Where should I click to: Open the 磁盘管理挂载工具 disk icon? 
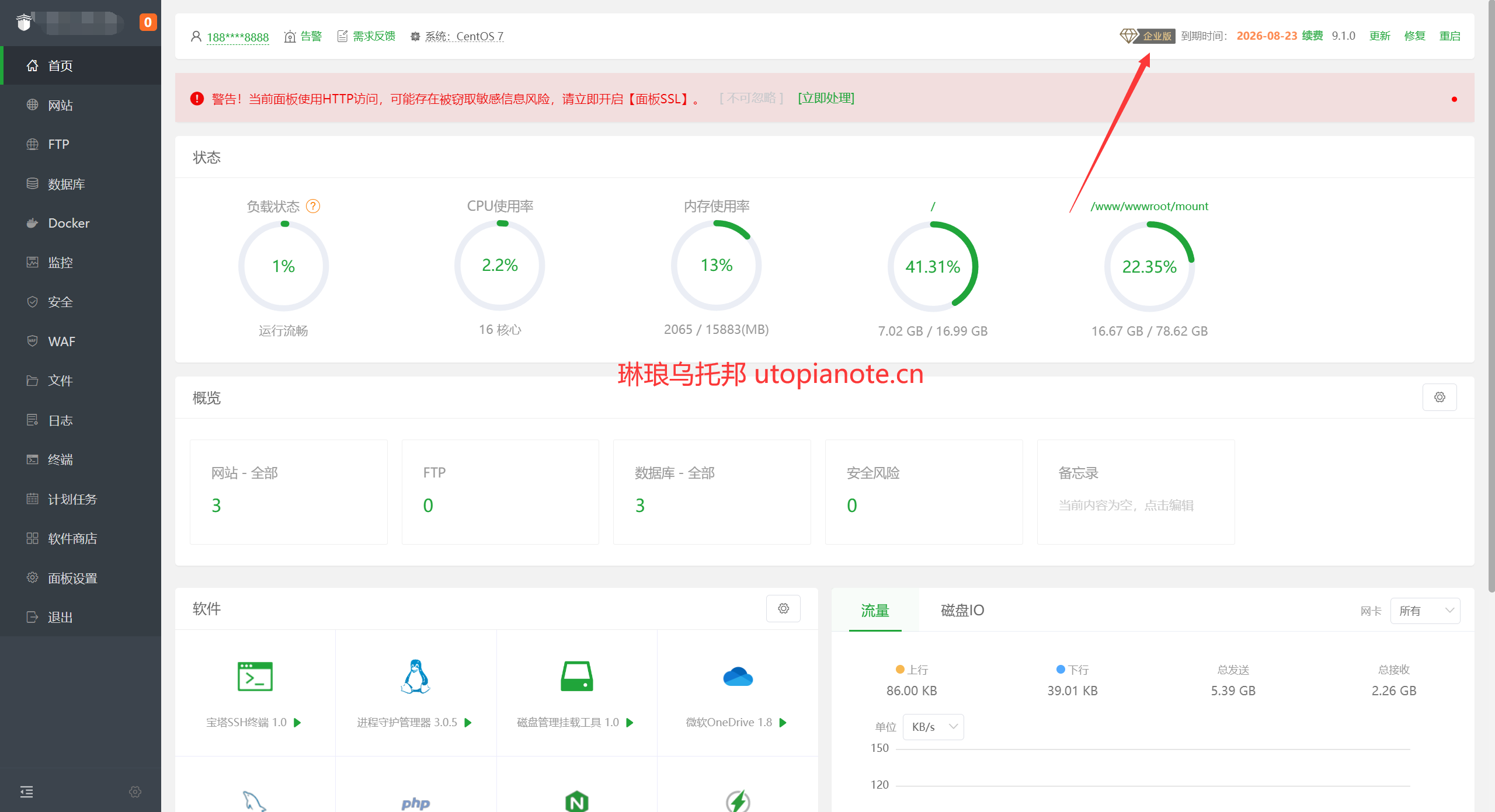pyautogui.click(x=576, y=677)
